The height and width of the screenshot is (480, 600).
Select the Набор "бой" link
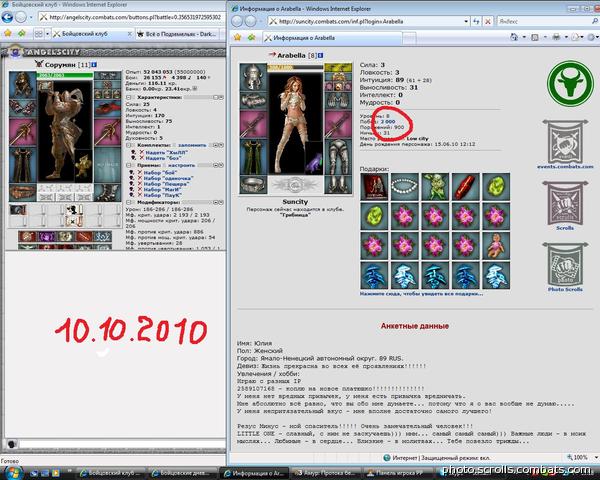tap(161, 172)
